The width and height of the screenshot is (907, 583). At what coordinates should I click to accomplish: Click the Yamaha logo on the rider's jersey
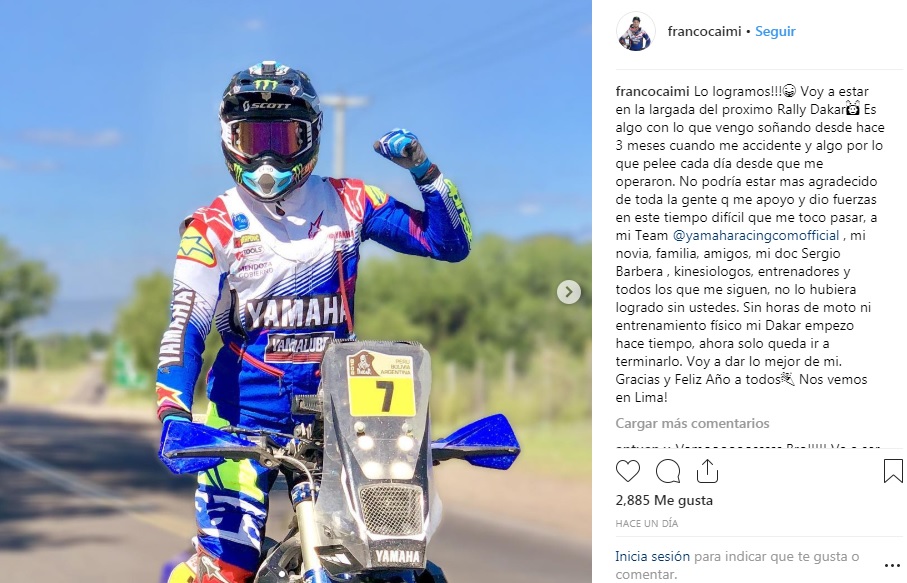click(x=295, y=312)
